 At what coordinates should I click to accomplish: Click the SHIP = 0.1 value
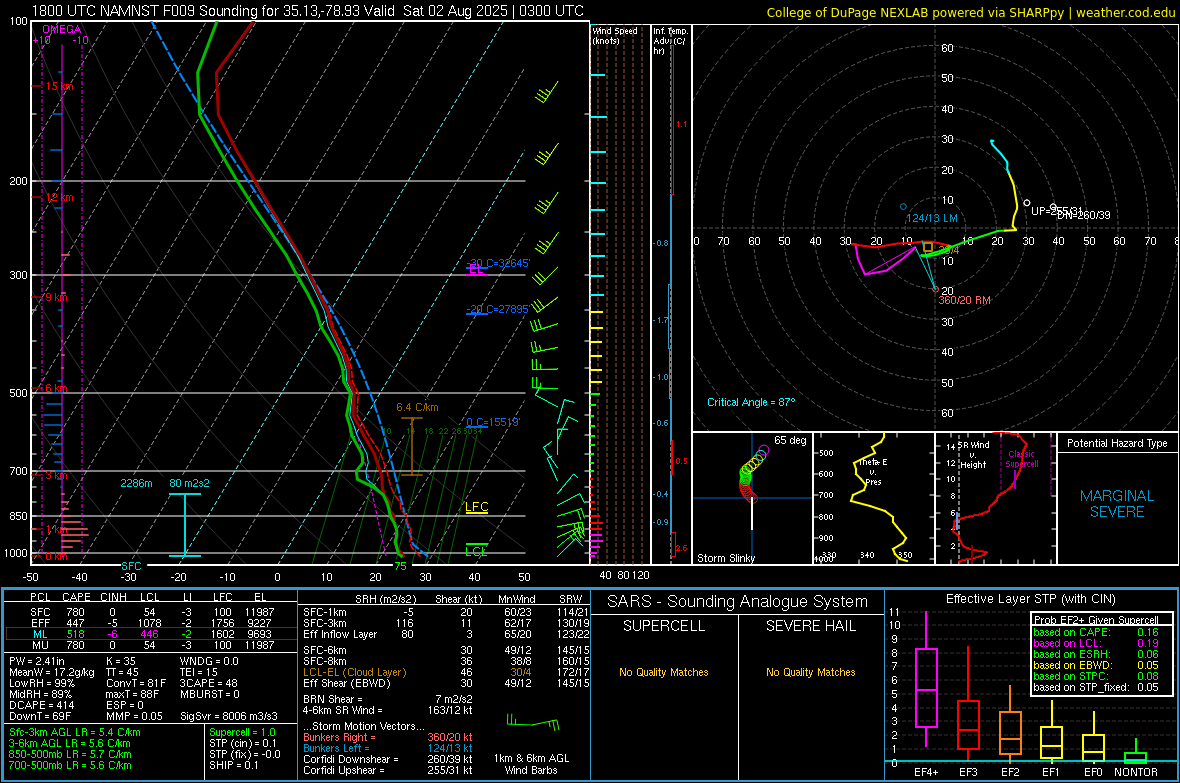[x=233, y=765]
